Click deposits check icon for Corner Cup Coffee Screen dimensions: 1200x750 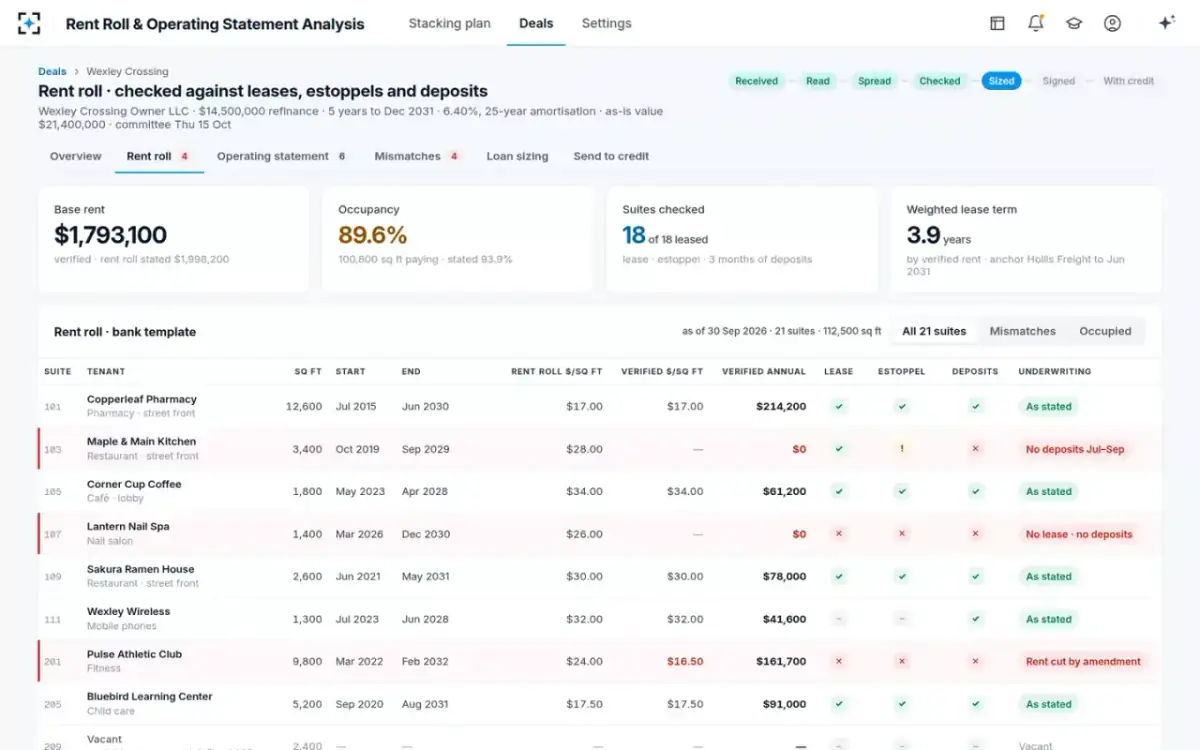point(975,492)
